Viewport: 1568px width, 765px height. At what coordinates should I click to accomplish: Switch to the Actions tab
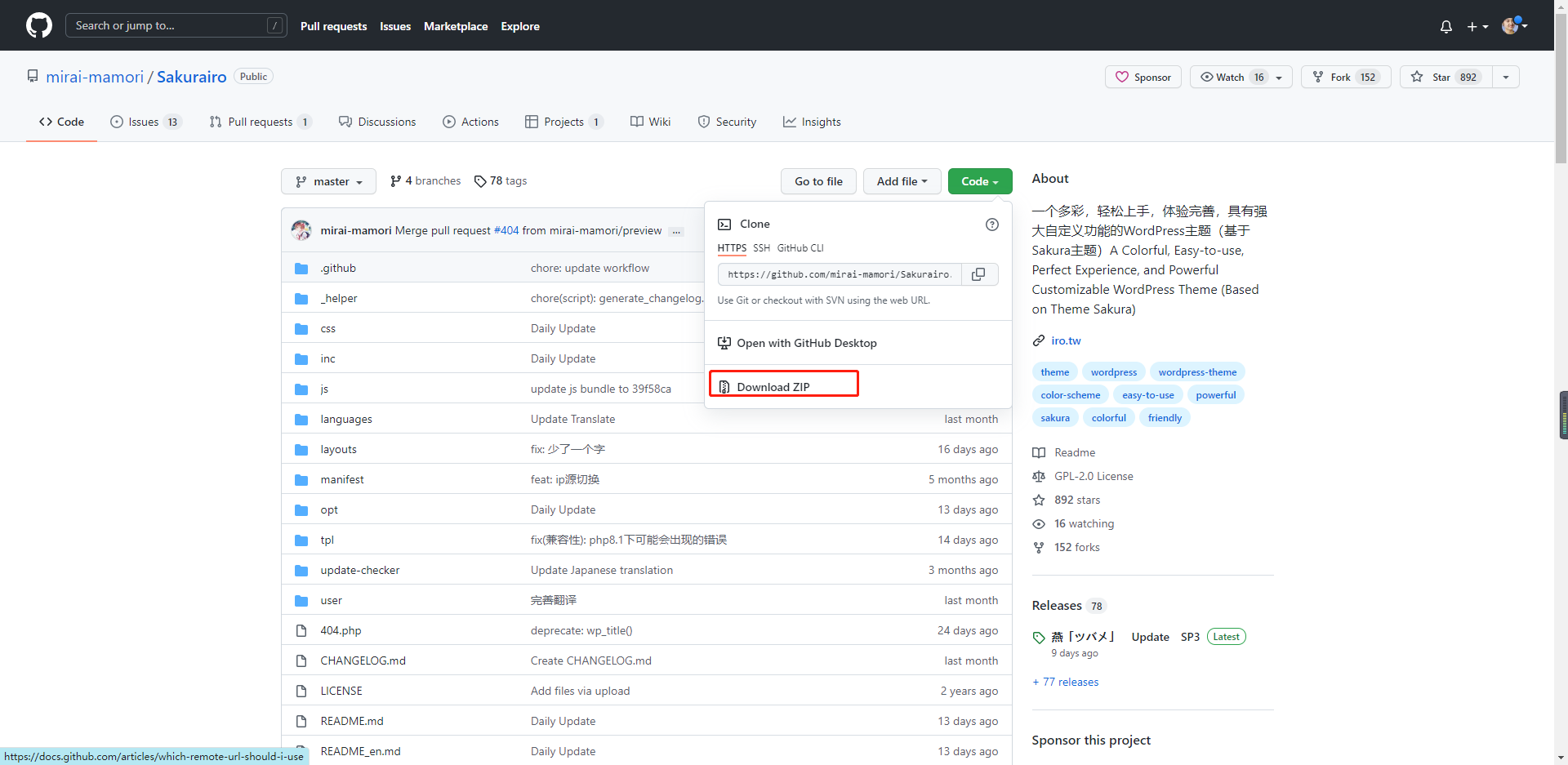470,122
